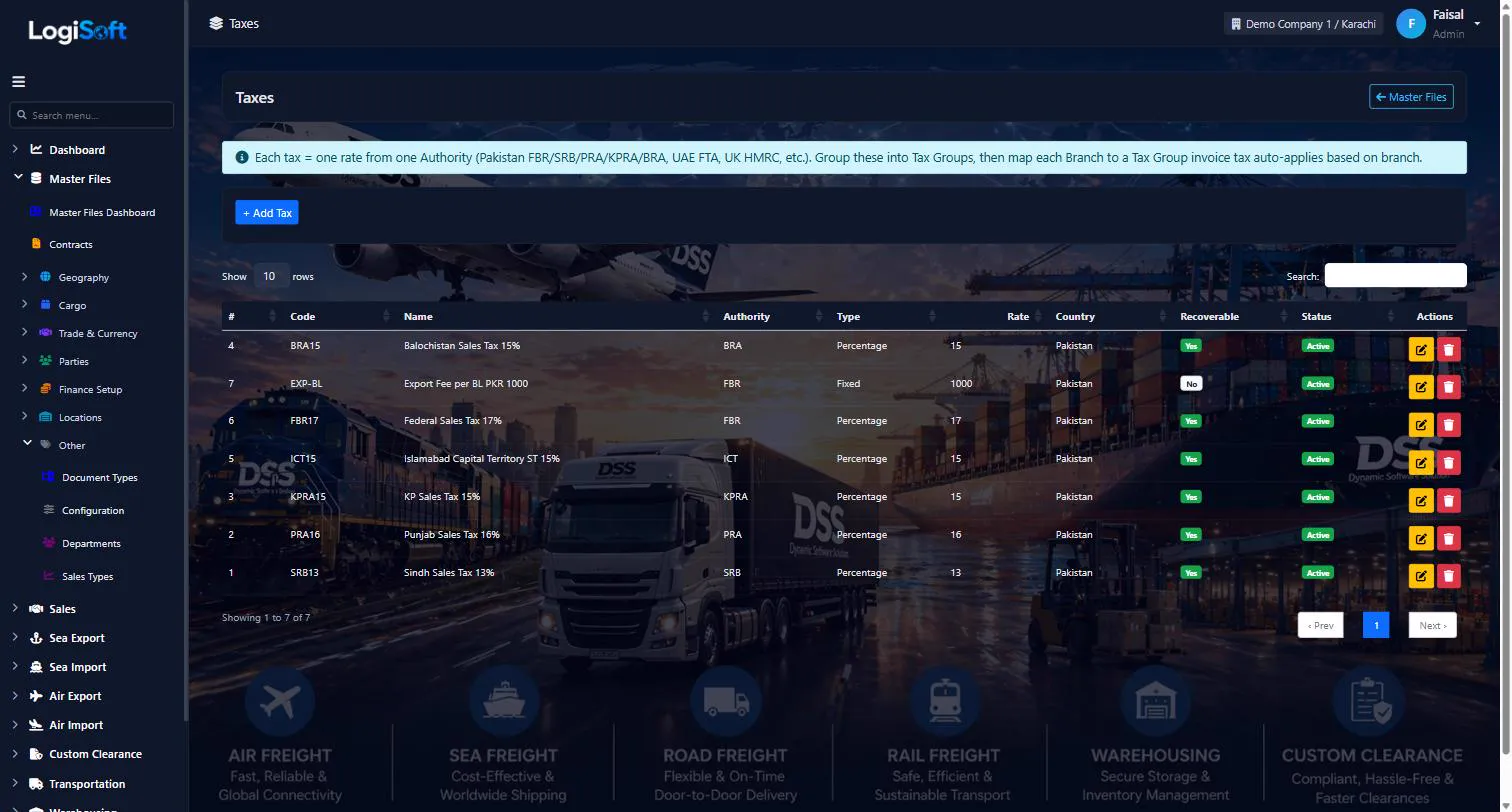The height and width of the screenshot is (812, 1512).
Task: Edit the Sindh Sales Tax 13% row
Action: [x=1420, y=576]
